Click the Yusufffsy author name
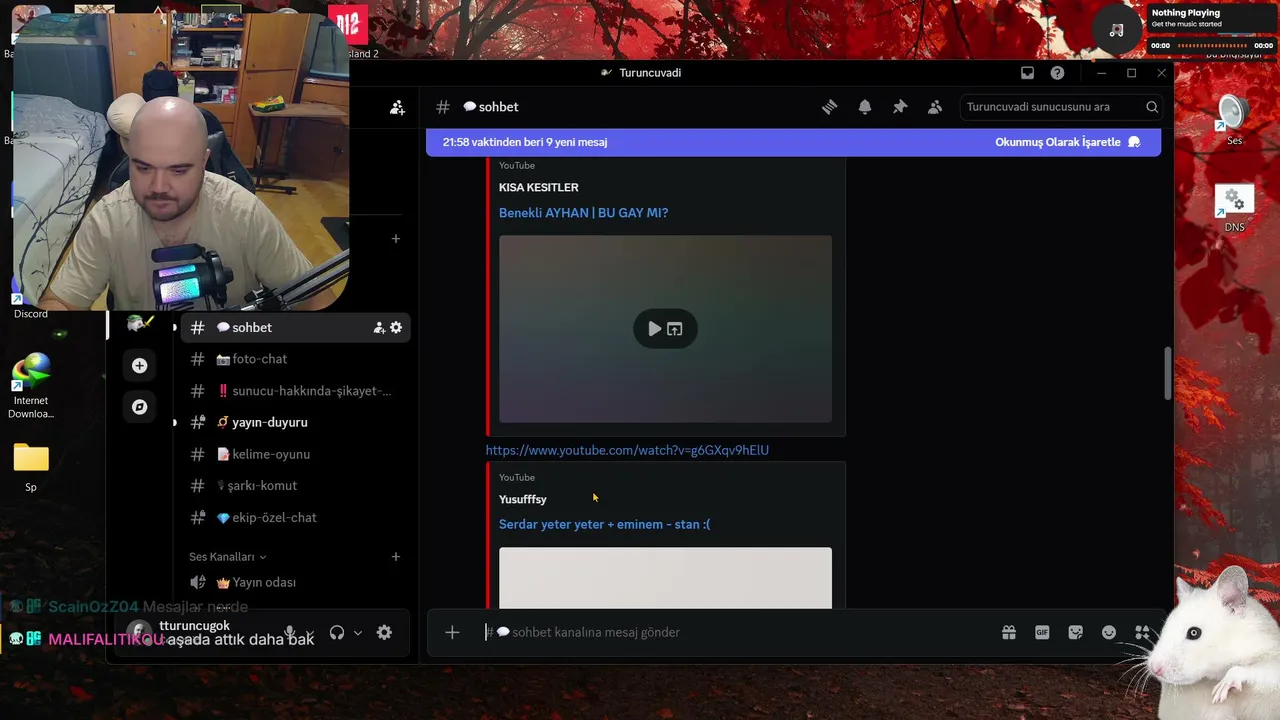 (x=523, y=499)
